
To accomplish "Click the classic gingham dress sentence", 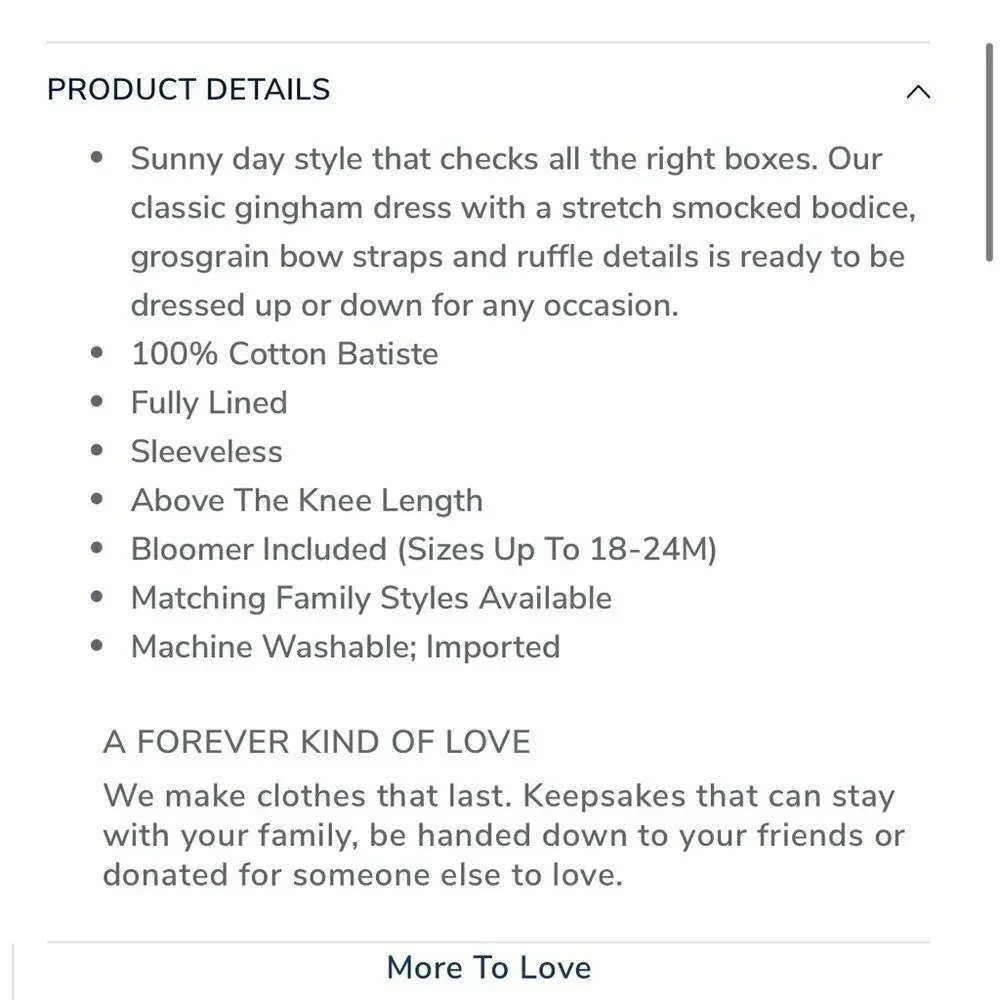I will click(x=524, y=208).
